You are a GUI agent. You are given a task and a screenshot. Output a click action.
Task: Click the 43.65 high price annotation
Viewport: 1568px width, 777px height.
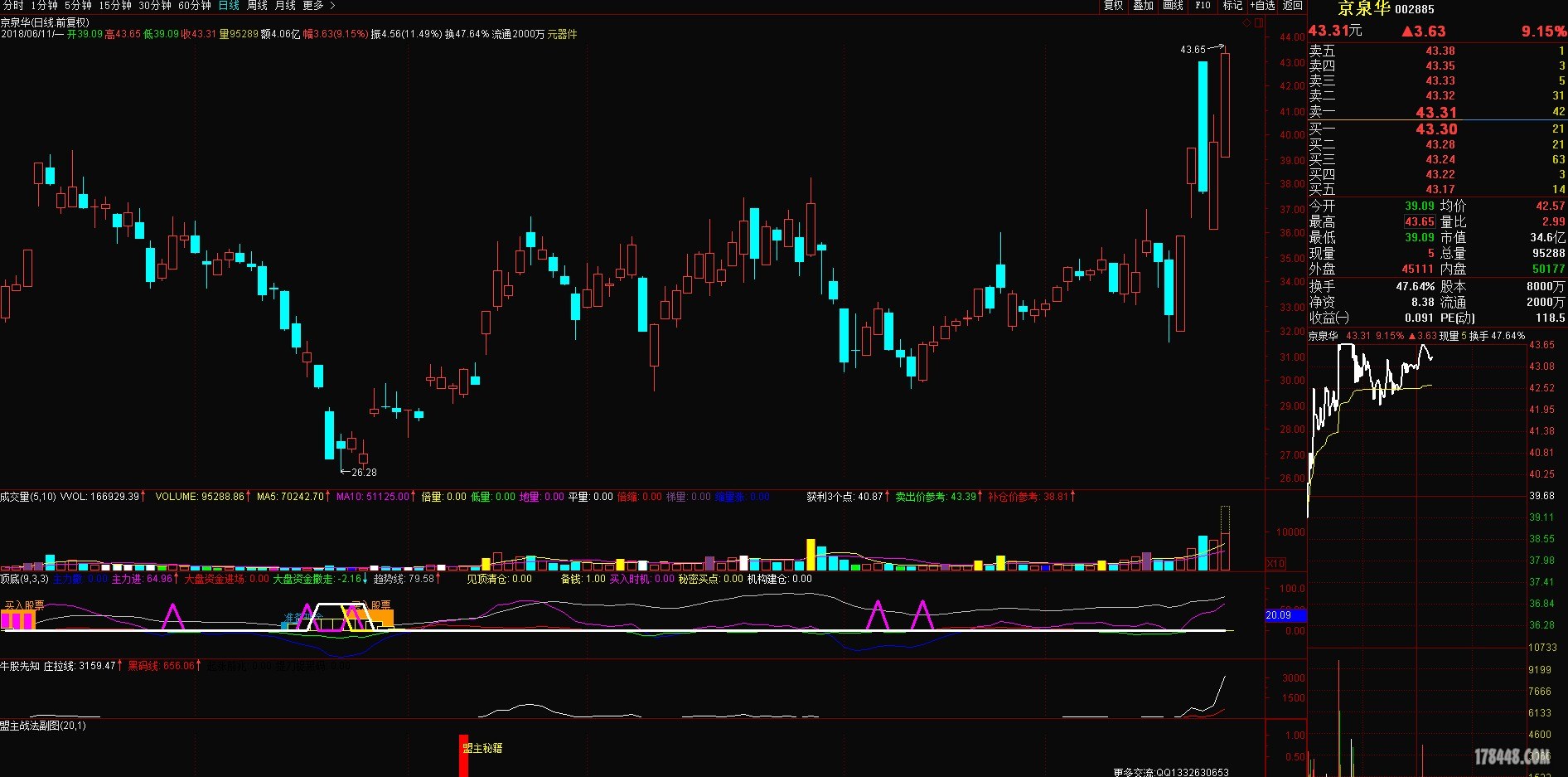pyautogui.click(x=1193, y=50)
